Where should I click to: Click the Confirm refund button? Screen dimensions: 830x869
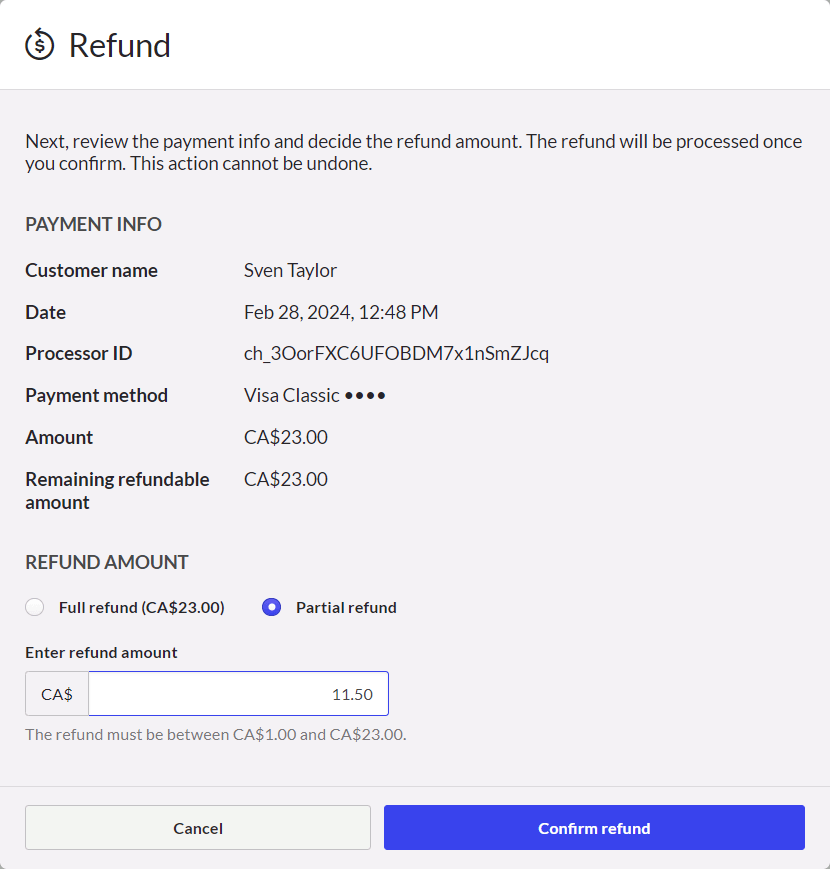(x=594, y=827)
